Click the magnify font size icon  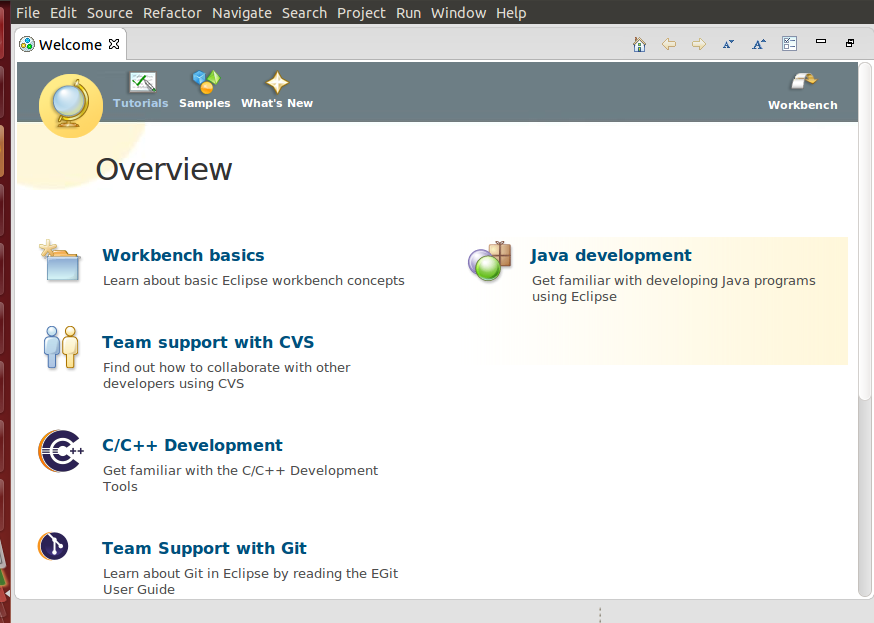tap(759, 44)
